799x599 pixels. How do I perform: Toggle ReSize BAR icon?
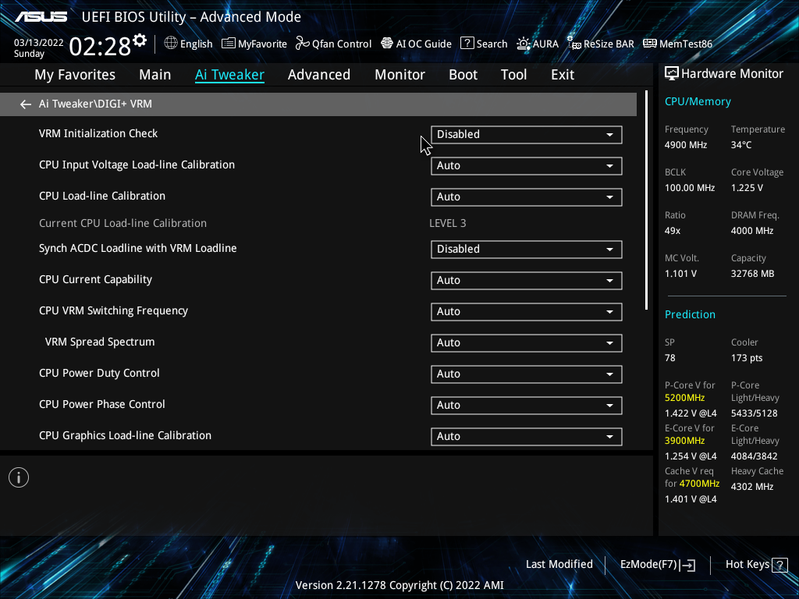pyautogui.click(x=574, y=43)
